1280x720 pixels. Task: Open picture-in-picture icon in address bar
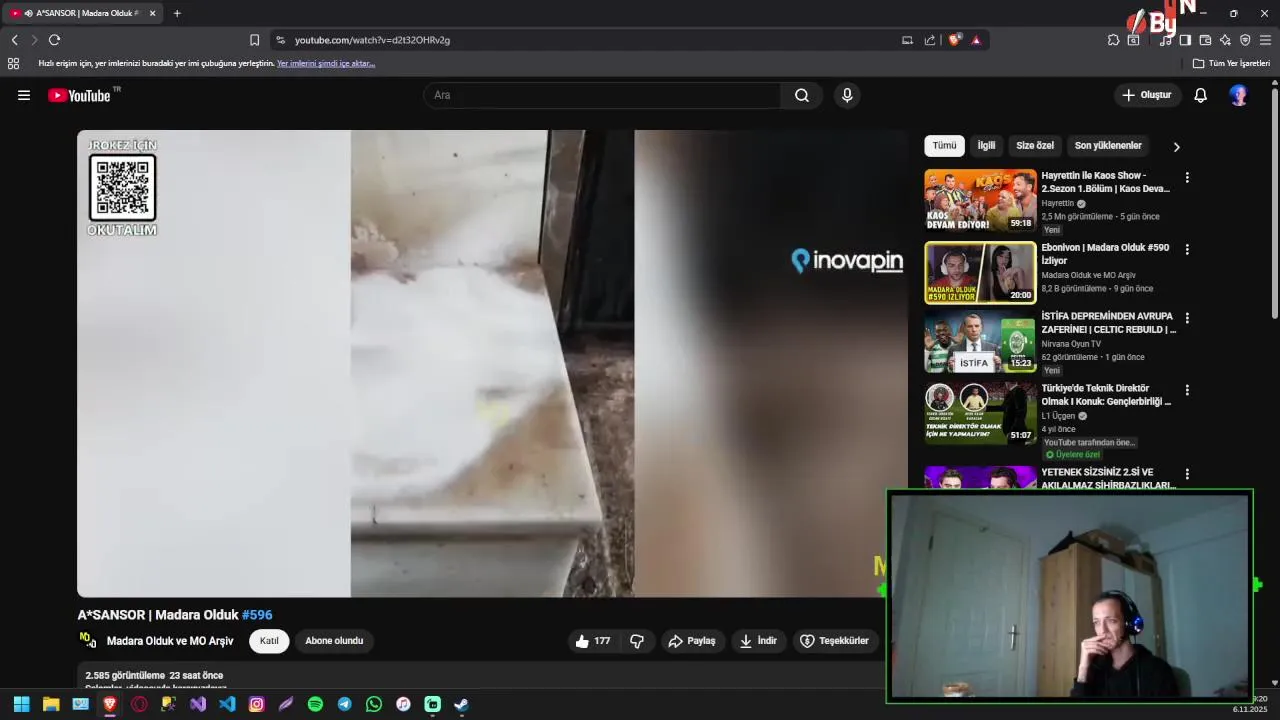907,40
